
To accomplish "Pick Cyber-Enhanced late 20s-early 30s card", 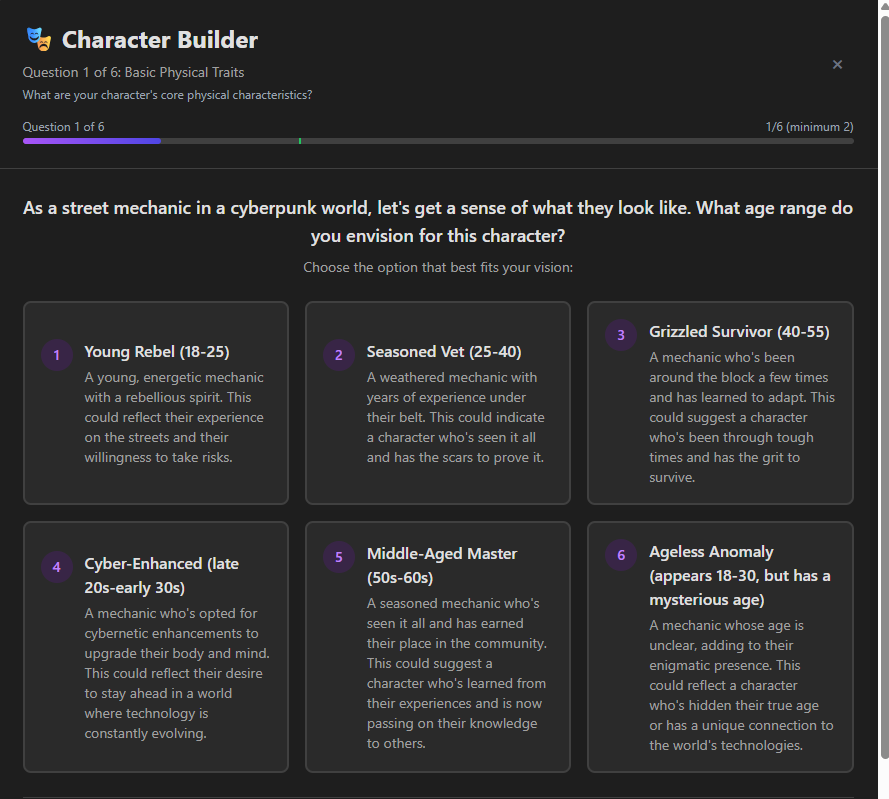I will click(156, 646).
